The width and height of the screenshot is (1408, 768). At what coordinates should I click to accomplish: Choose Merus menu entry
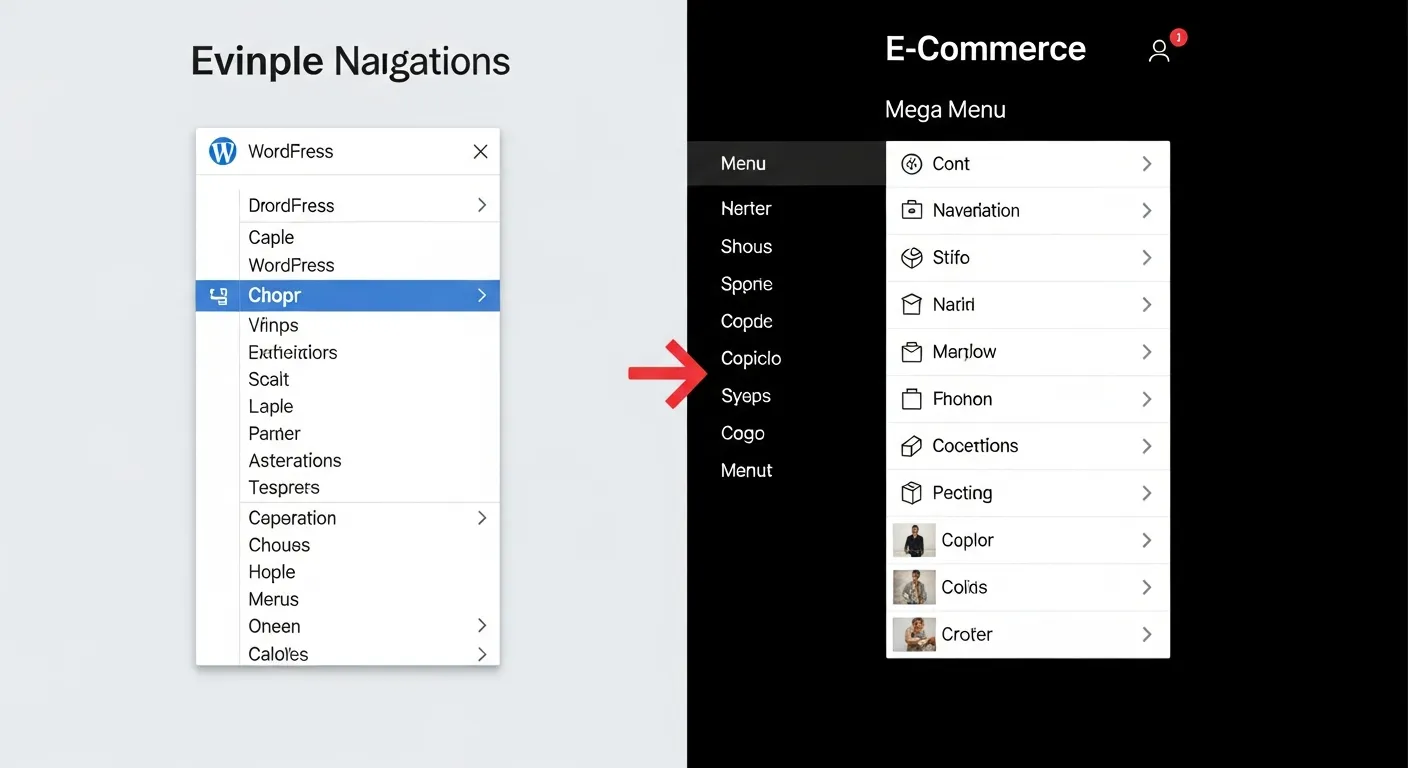click(x=273, y=600)
